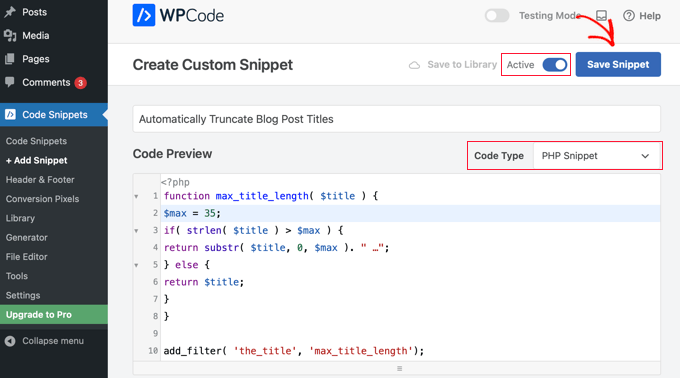Click the Testing Mode label
The height and width of the screenshot is (378, 680).
coord(550,16)
